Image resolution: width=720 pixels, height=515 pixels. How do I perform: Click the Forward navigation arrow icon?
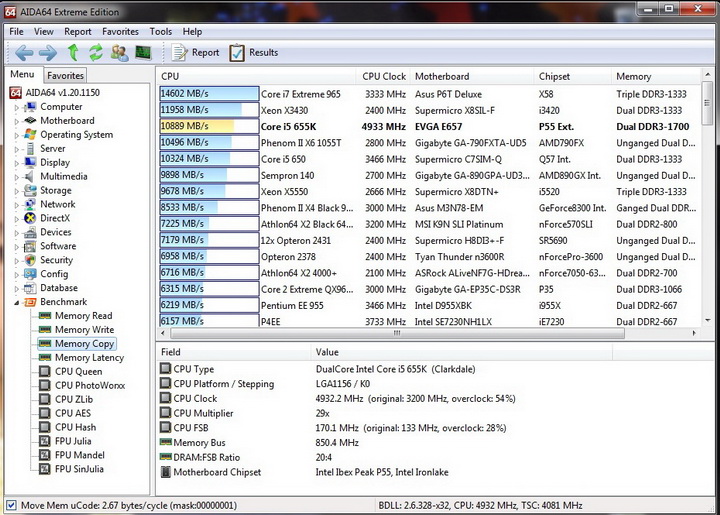48,53
